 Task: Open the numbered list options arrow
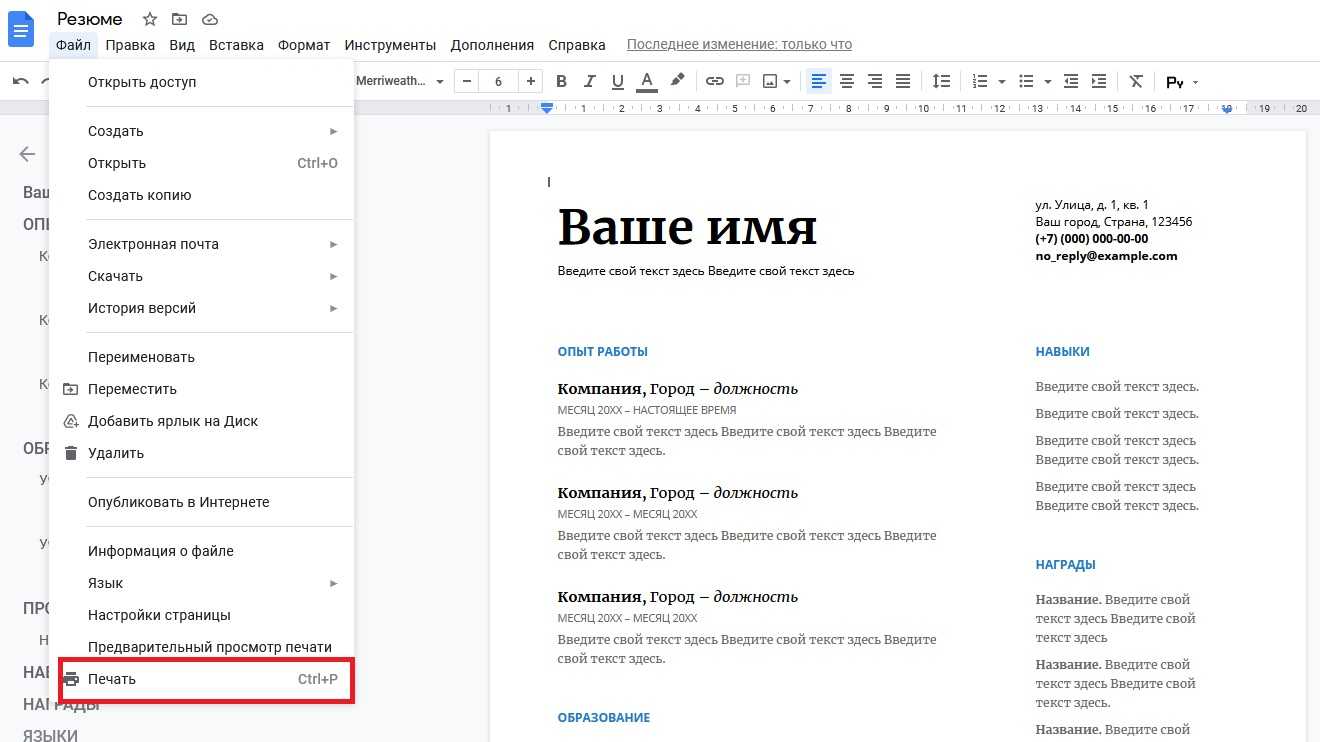click(x=1002, y=82)
